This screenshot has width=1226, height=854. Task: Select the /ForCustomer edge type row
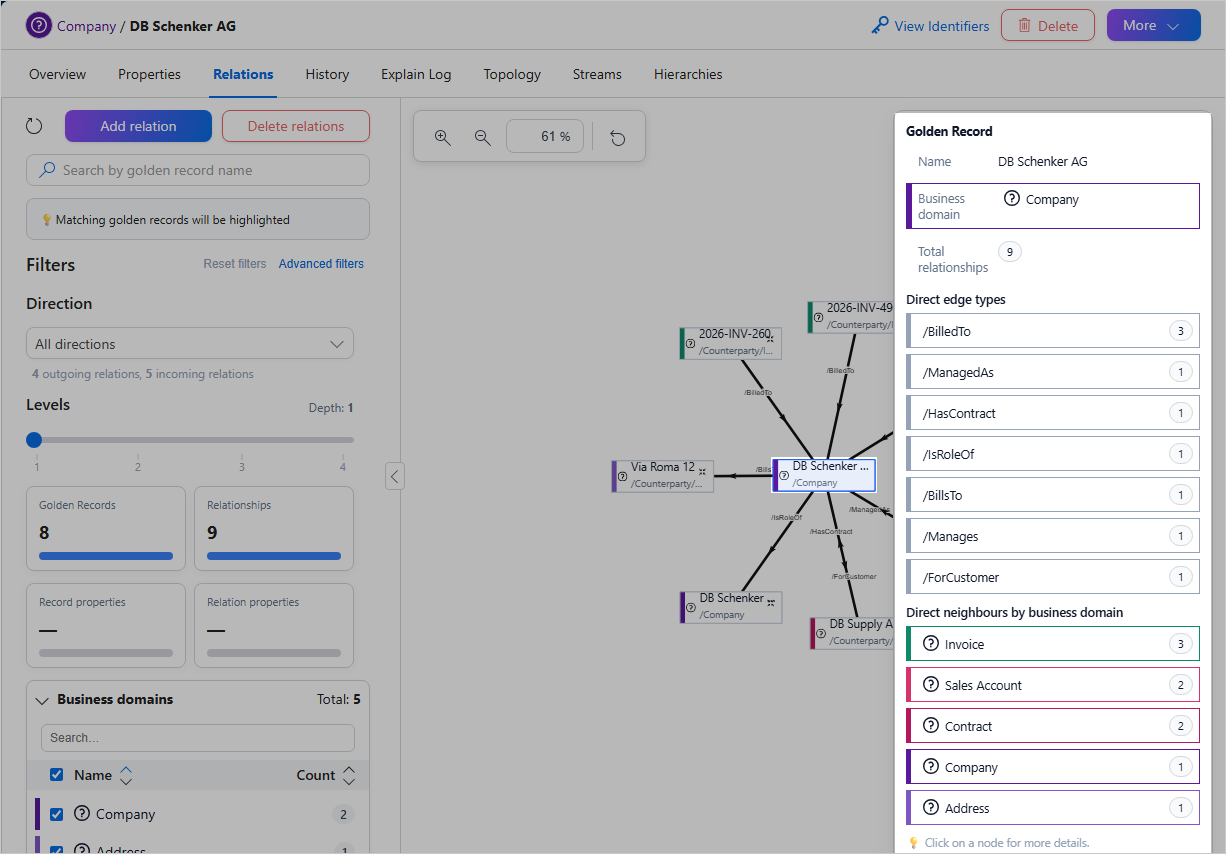1053,577
